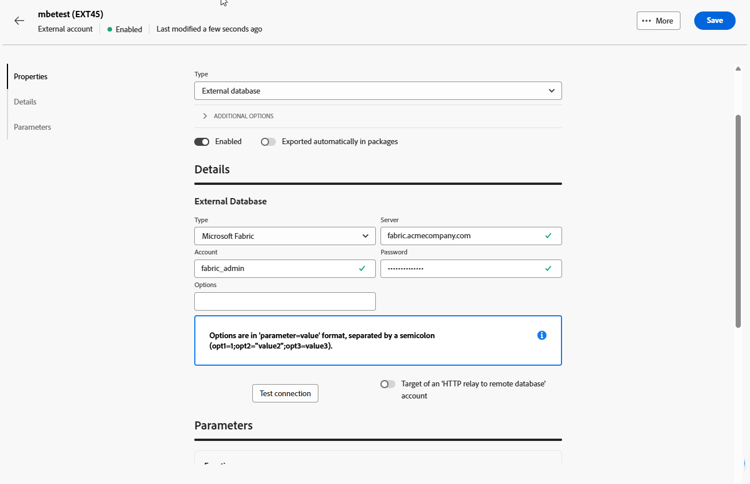The width and height of the screenshot is (750, 484).
Task: Go to the Details section tab
Action: (25, 102)
